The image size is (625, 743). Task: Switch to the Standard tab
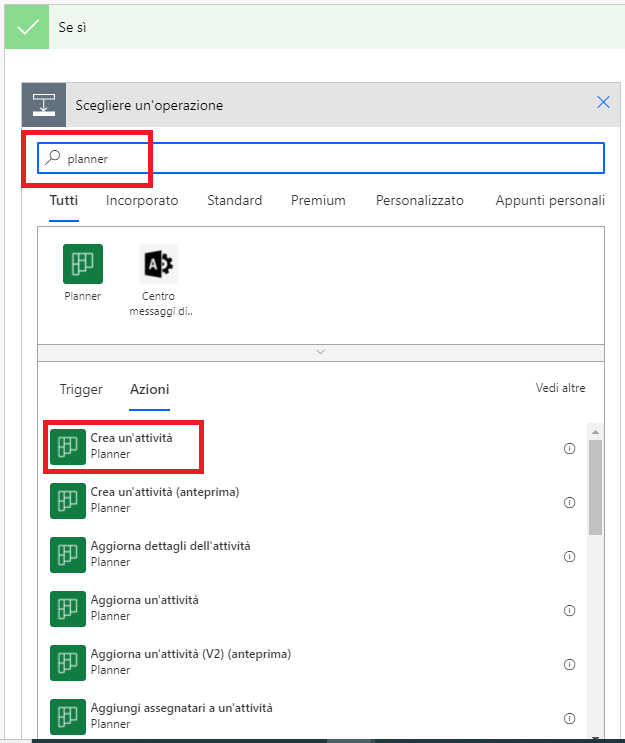[235, 200]
